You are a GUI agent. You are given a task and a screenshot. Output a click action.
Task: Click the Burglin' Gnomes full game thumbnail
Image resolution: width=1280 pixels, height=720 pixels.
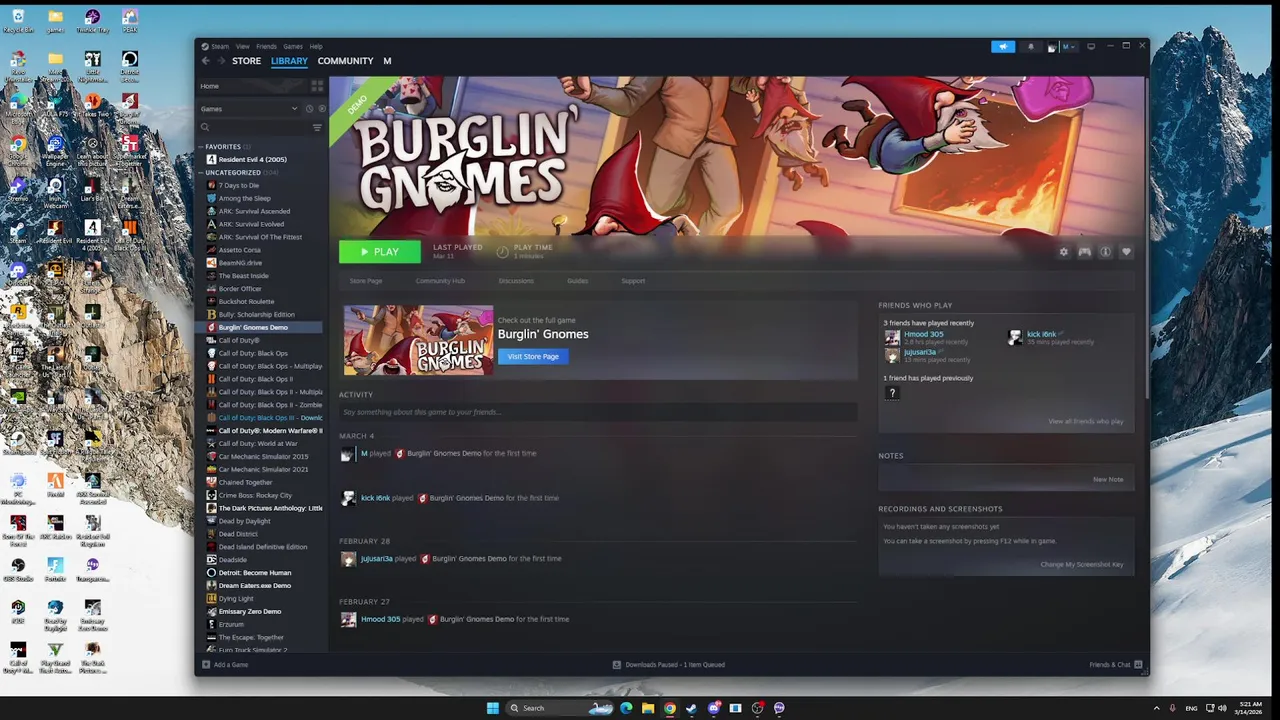coord(418,340)
